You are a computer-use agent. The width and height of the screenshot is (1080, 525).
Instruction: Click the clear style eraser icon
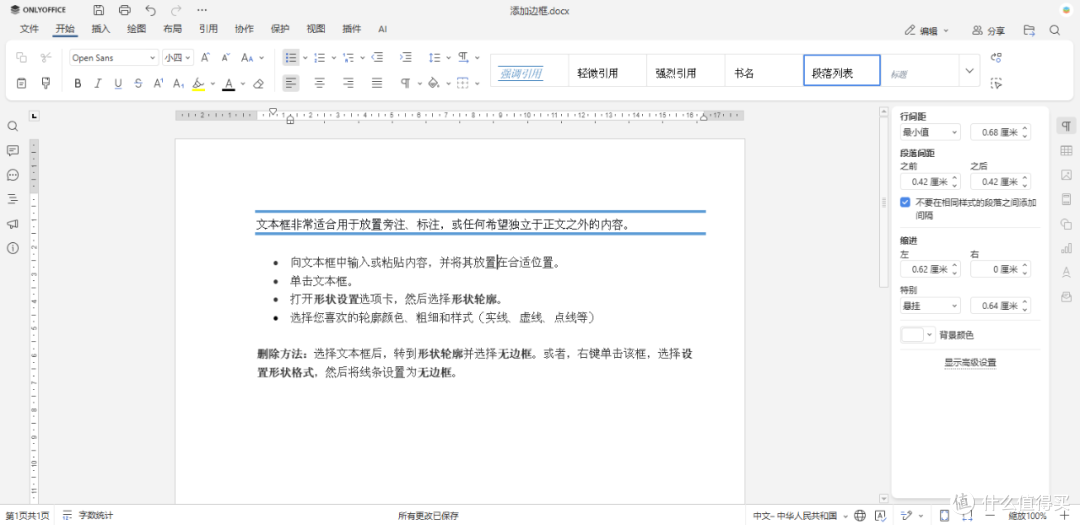[x=259, y=83]
